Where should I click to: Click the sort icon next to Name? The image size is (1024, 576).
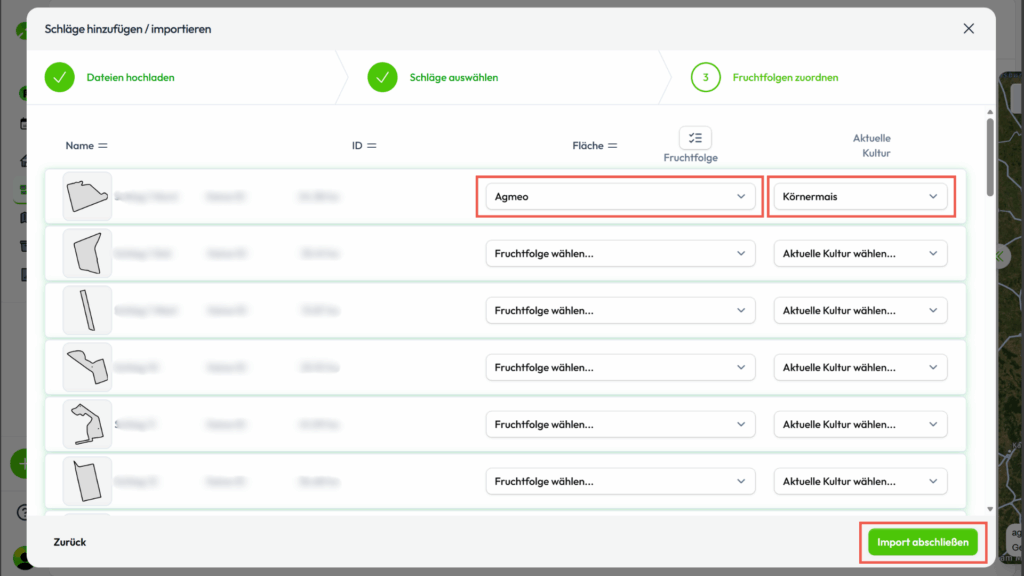102,146
